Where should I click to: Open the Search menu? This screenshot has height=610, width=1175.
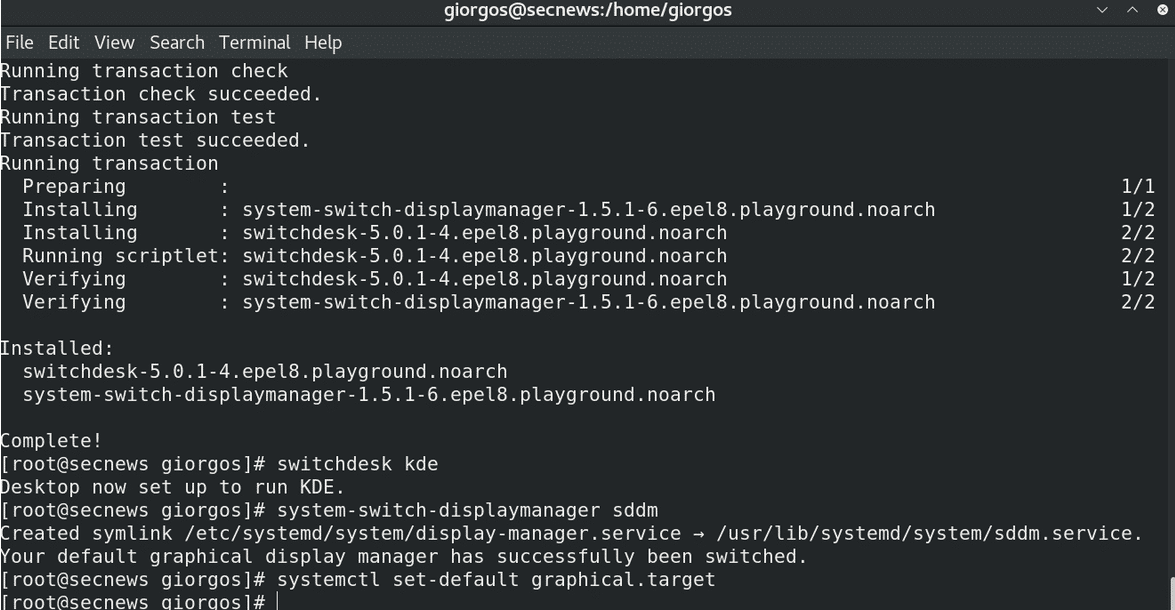click(x=177, y=43)
